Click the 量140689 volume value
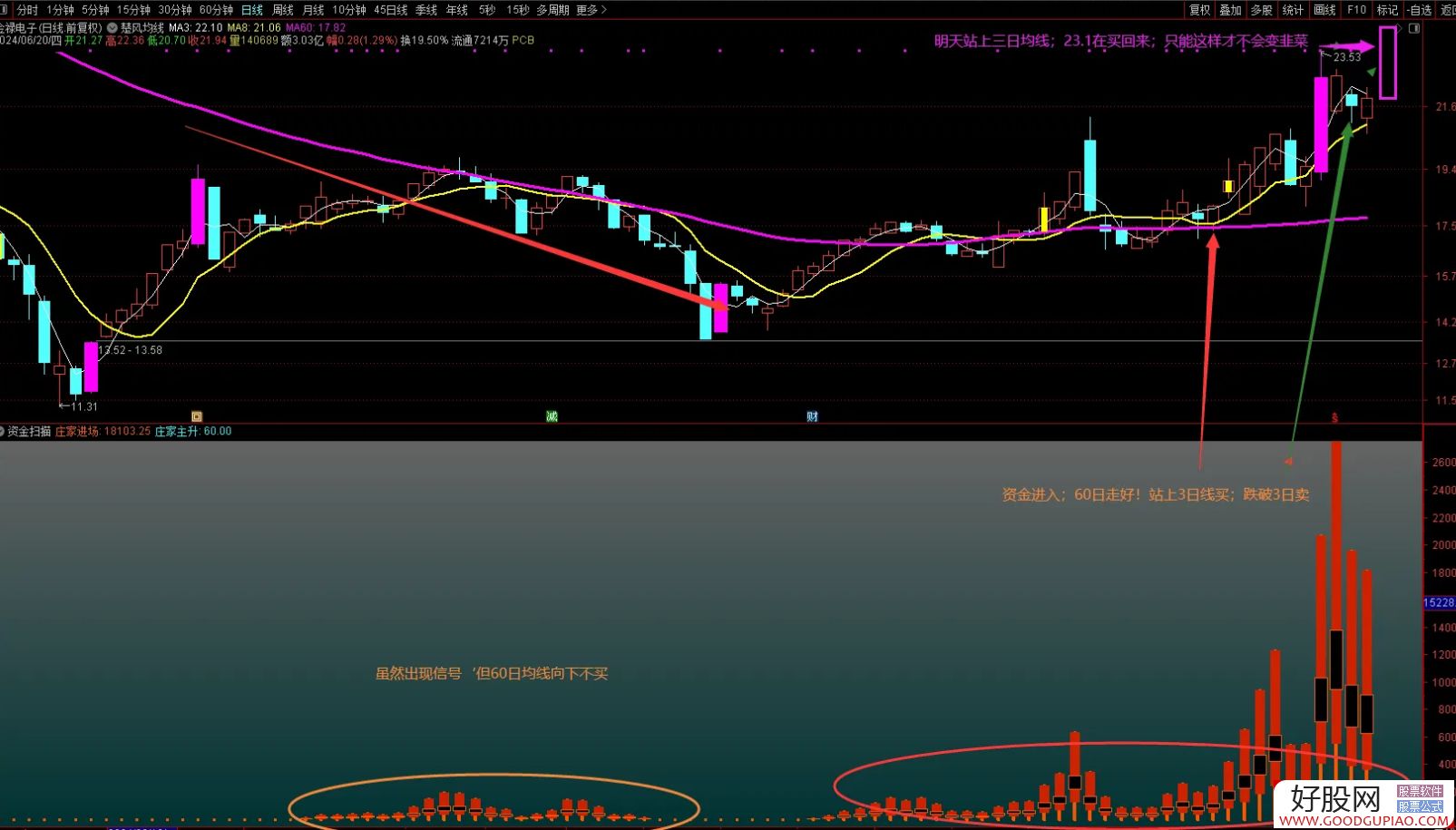The width and height of the screenshot is (1456, 830). coord(253,41)
